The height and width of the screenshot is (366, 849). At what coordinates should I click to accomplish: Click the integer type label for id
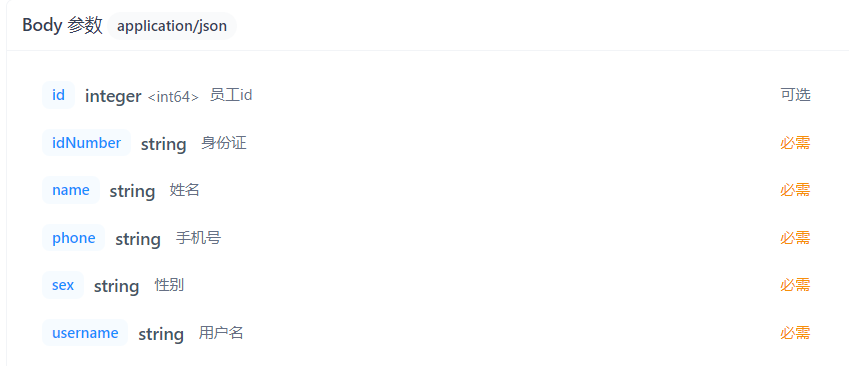point(113,96)
